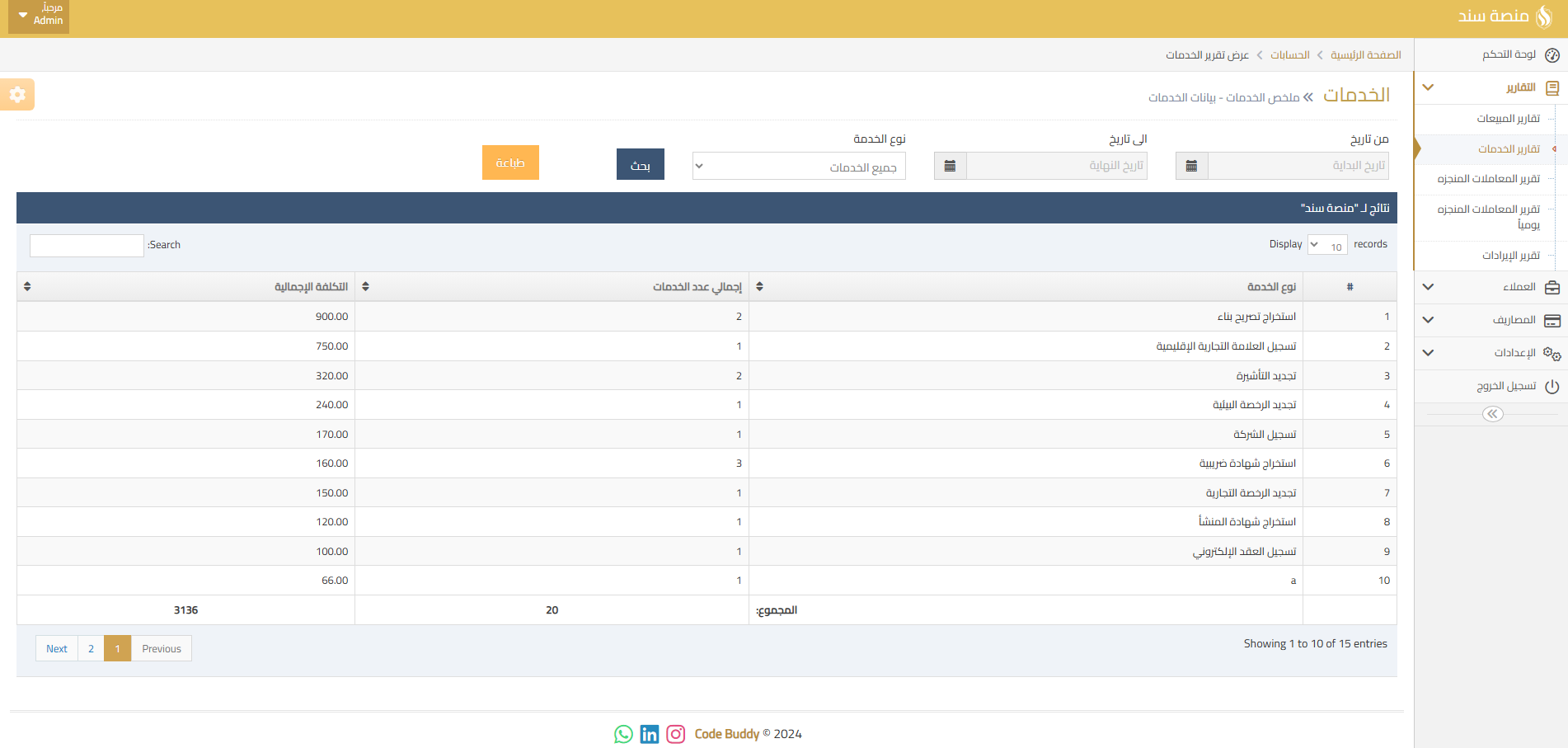Open the Admin user dropdown

click(39, 16)
